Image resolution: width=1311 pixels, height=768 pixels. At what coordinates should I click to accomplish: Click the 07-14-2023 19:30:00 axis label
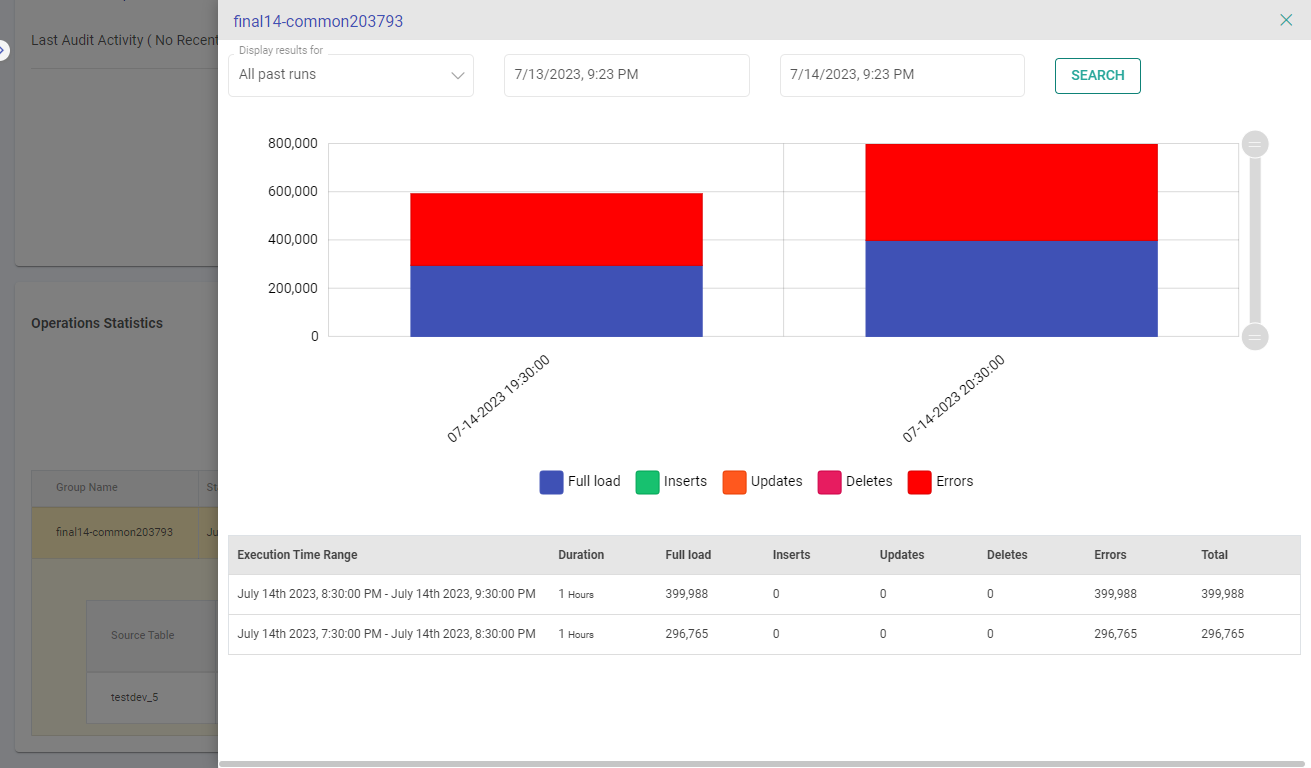point(498,399)
